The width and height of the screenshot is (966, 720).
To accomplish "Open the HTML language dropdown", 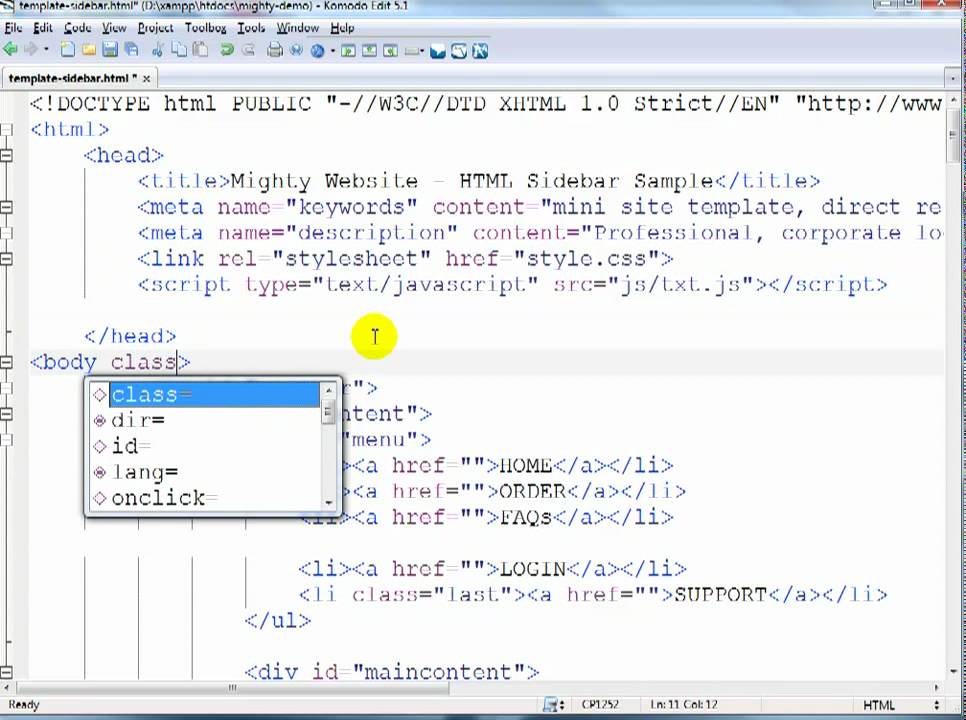I will pyautogui.click(x=900, y=705).
